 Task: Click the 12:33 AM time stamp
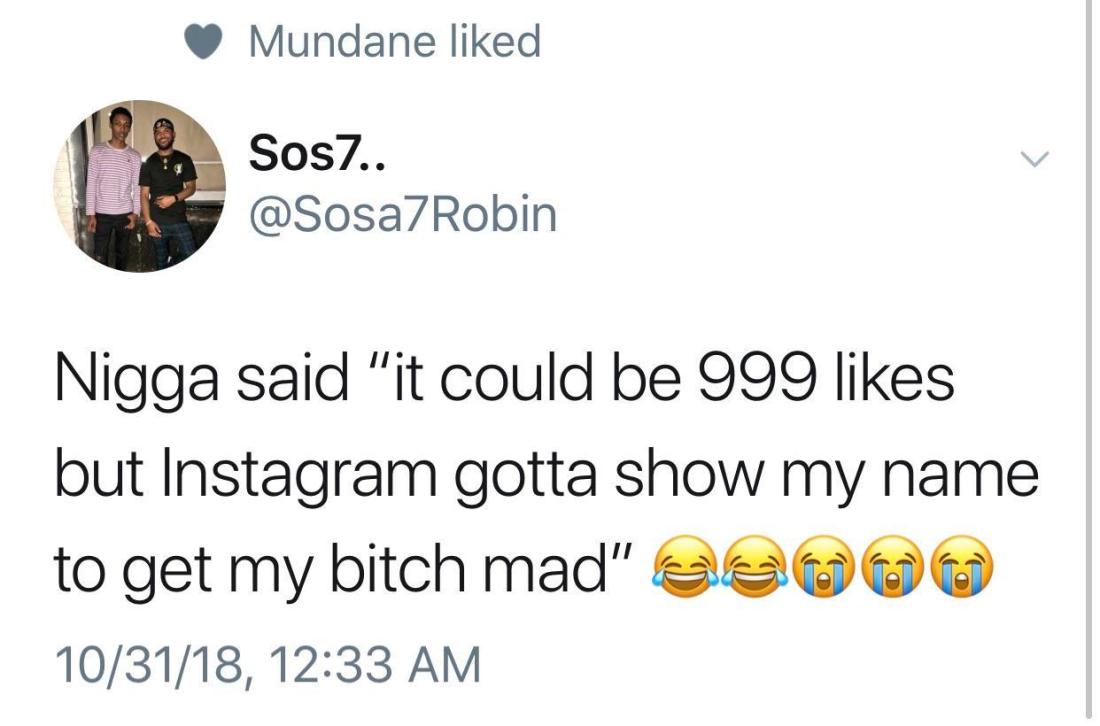375,664
